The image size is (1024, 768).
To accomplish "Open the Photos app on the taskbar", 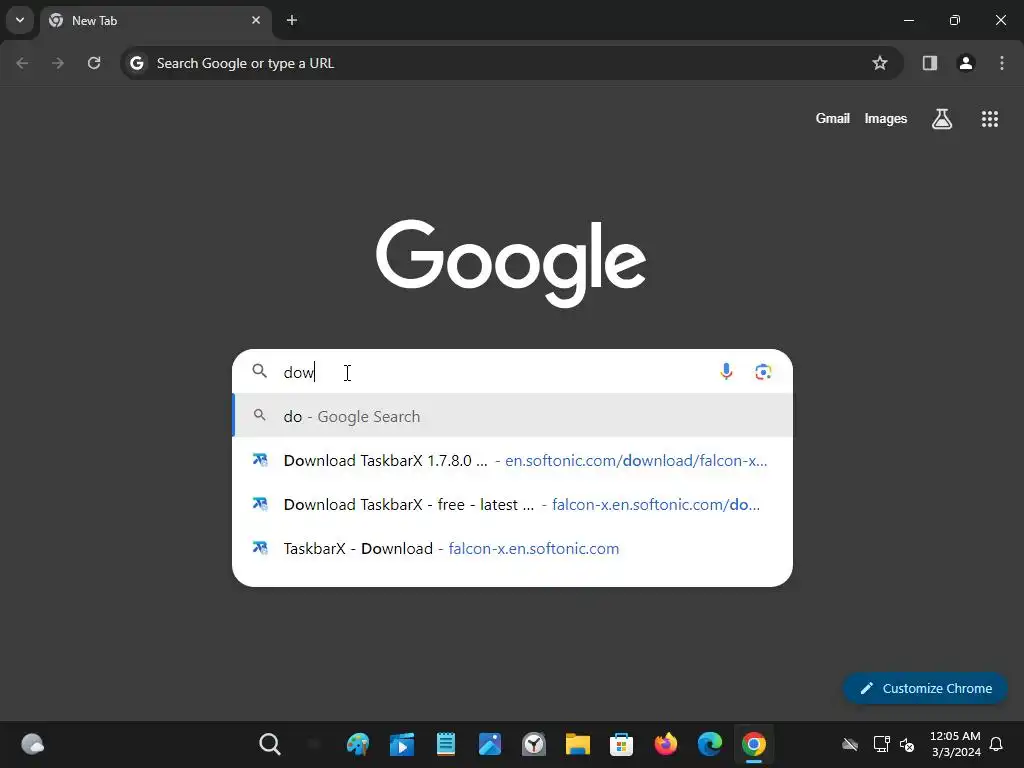I will coord(490,744).
